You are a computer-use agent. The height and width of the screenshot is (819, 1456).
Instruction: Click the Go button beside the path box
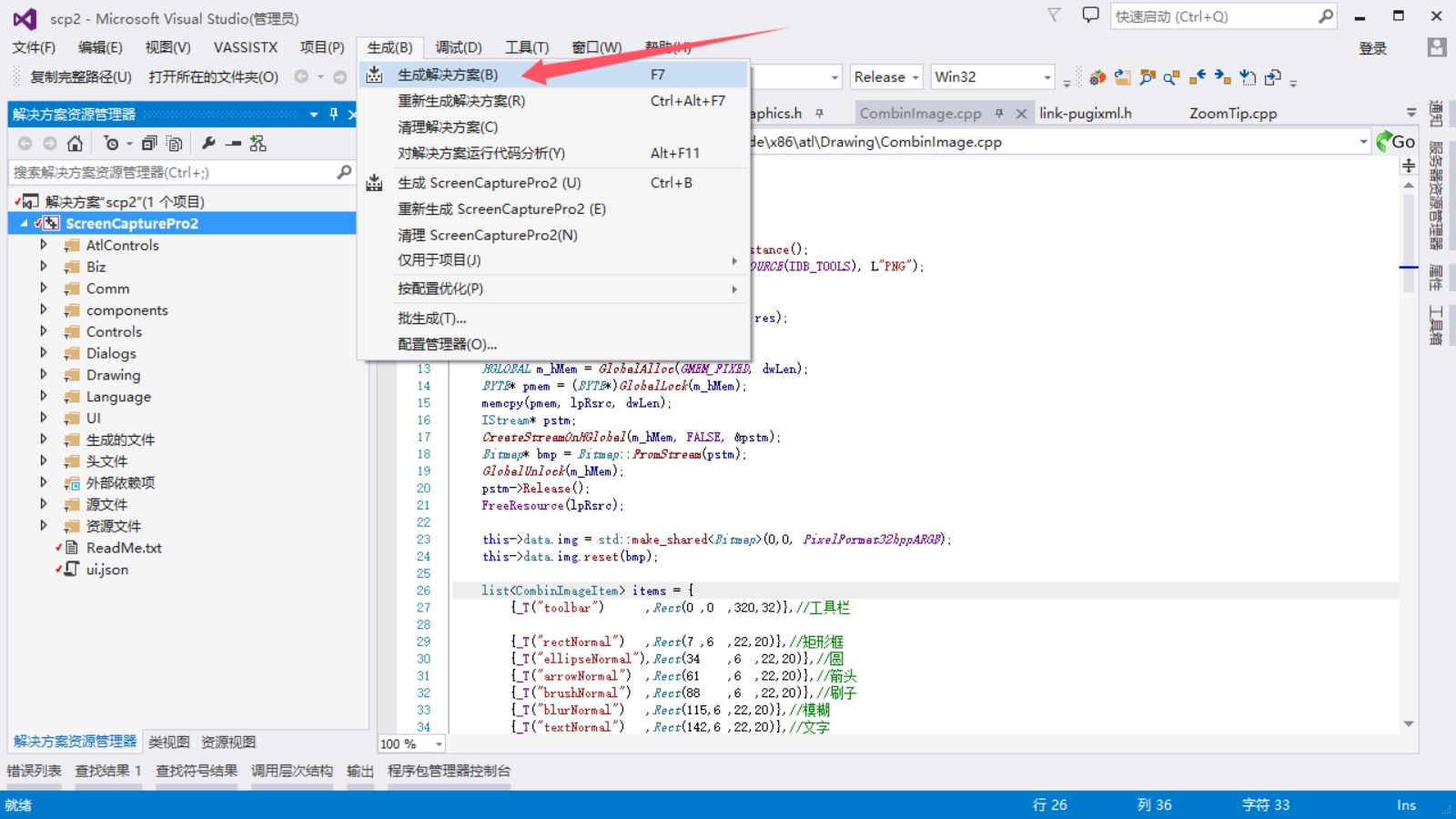[1396, 142]
